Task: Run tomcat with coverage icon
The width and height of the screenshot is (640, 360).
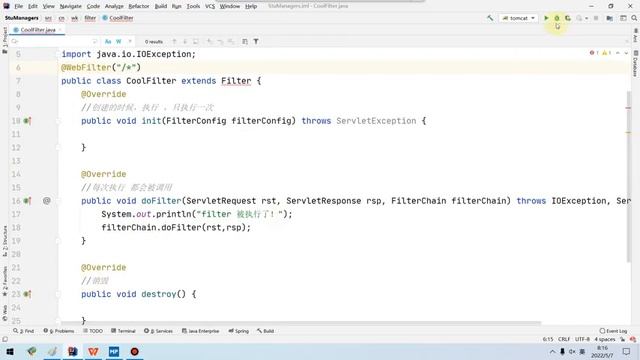Action: pos(568,18)
